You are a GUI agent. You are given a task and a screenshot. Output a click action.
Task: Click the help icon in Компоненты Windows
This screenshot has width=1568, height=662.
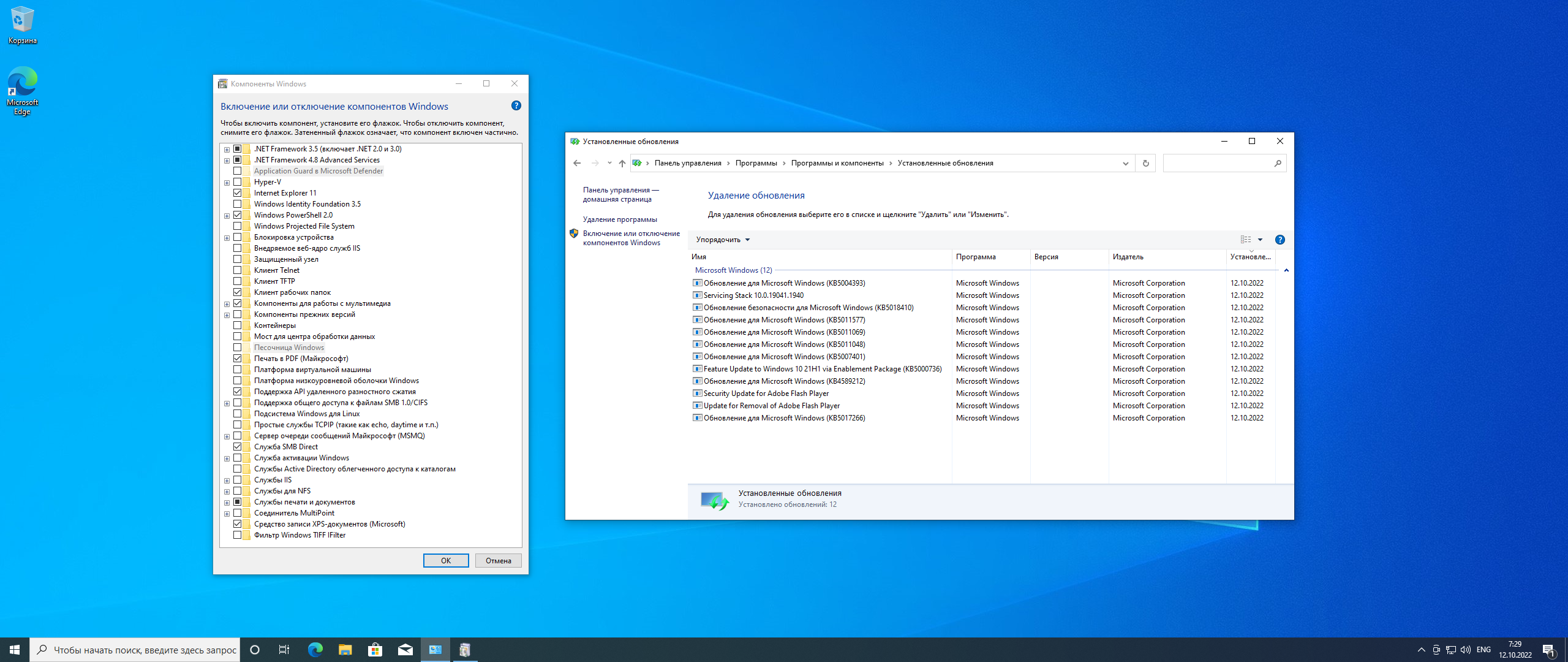pyautogui.click(x=516, y=105)
